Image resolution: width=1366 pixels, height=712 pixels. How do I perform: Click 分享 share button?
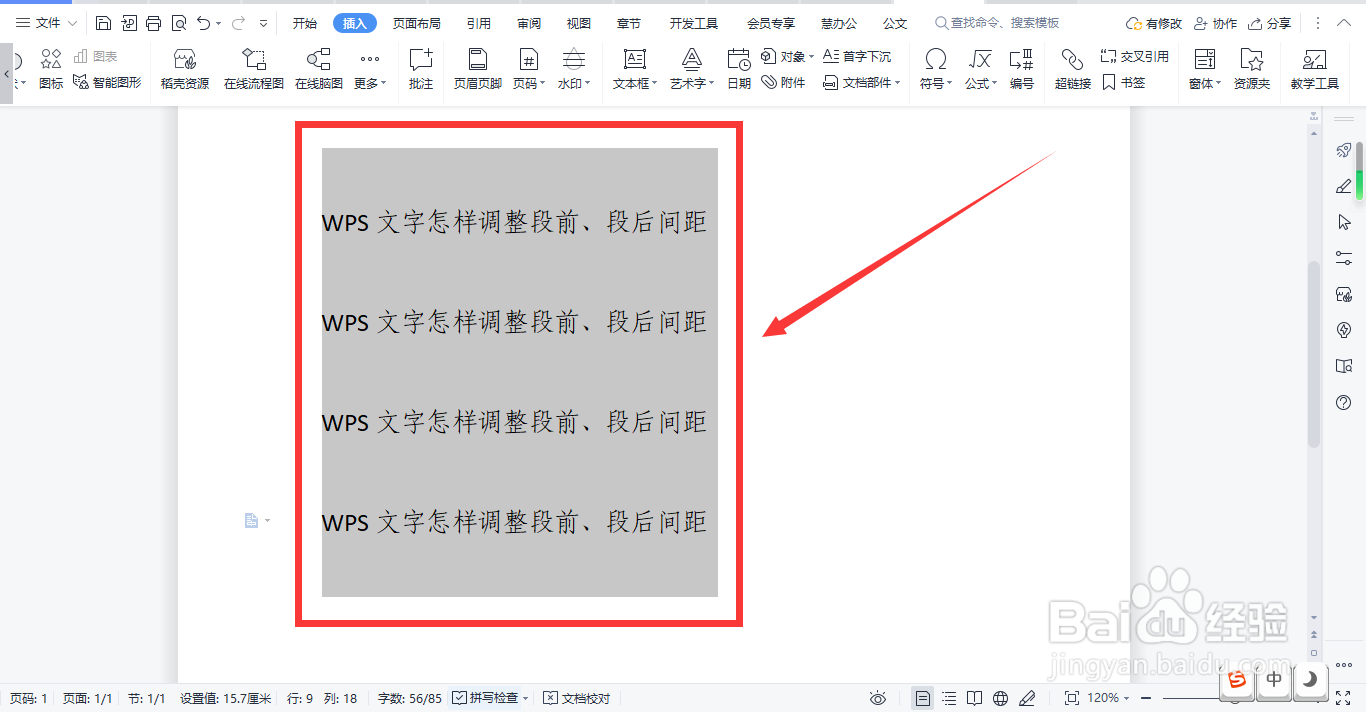click(1269, 23)
